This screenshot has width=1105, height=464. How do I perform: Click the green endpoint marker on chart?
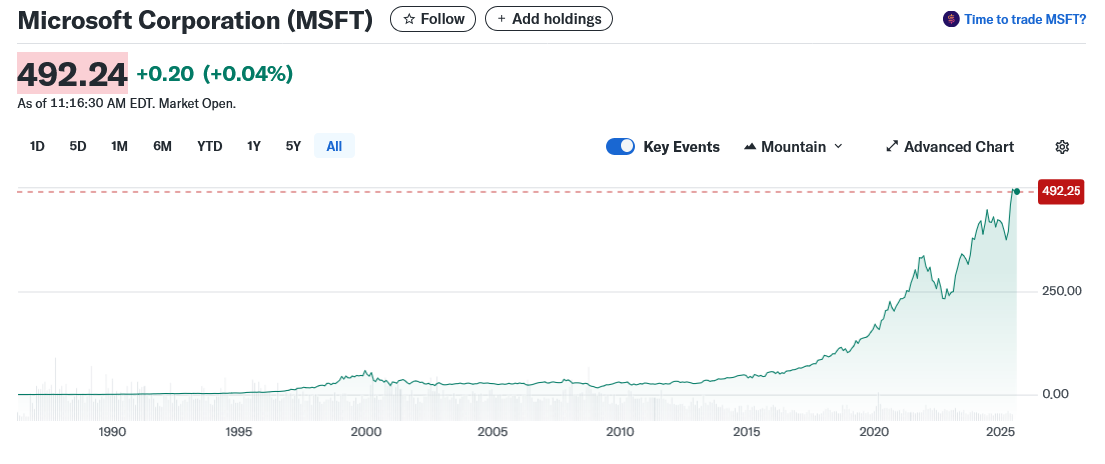[x=1016, y=191]
